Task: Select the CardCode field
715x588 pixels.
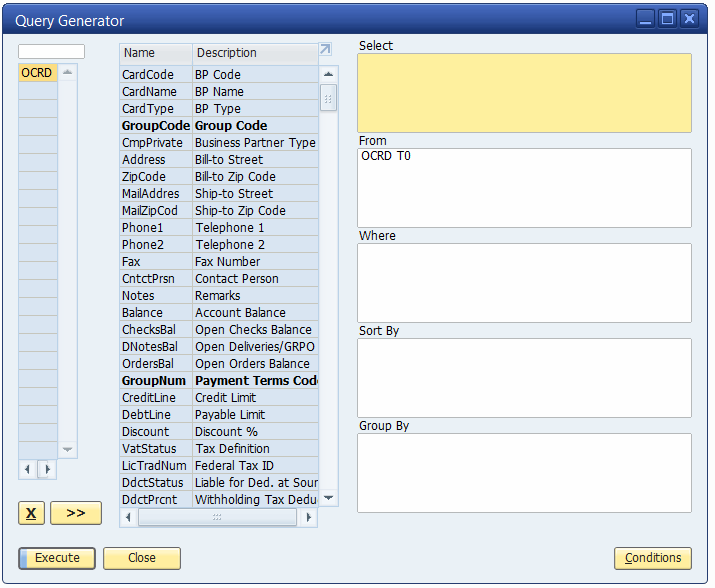Action: click(x=156, y=74)
